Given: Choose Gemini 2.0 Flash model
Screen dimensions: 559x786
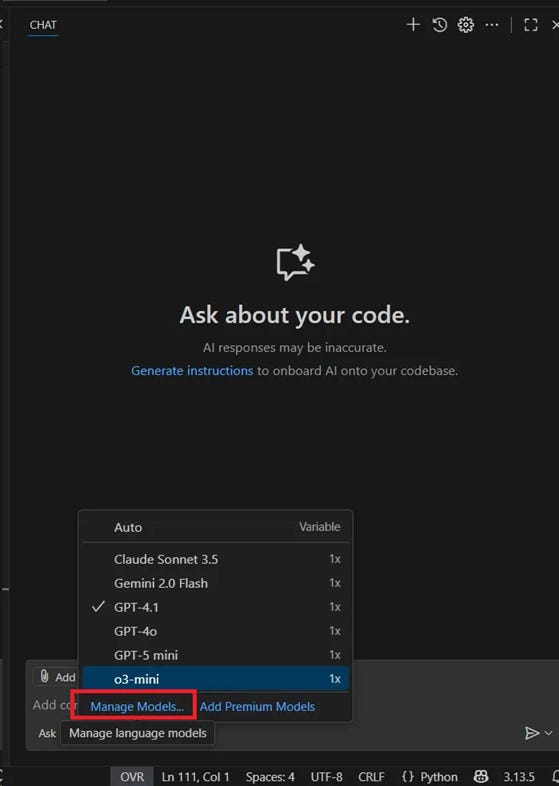Looking at the screenshot, I should pos(216,583).
